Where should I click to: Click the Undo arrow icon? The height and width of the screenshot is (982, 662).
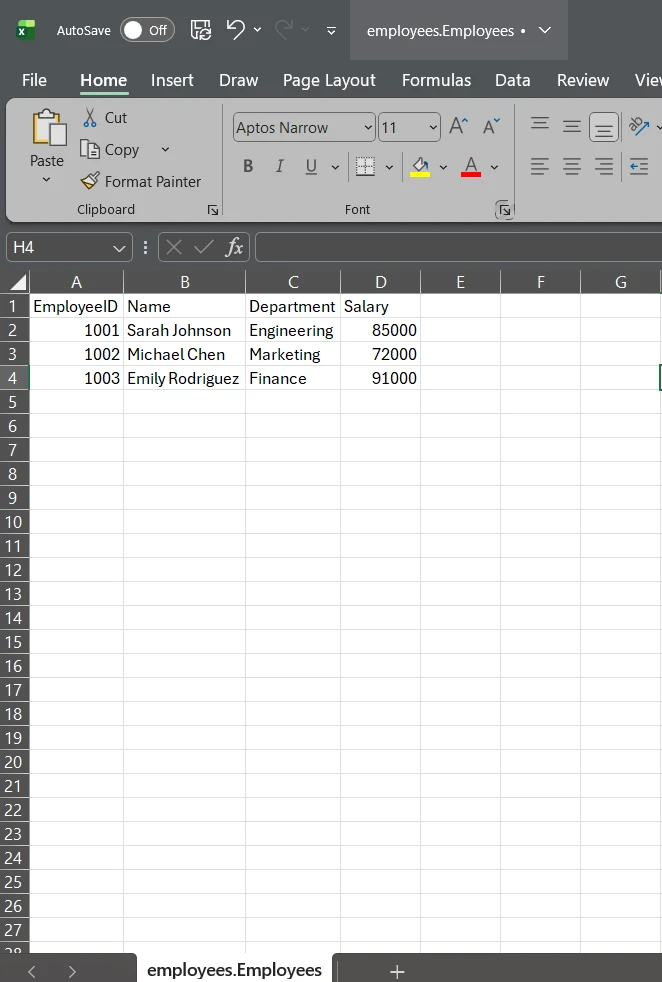pyautogui.click(x=235, y=30)
